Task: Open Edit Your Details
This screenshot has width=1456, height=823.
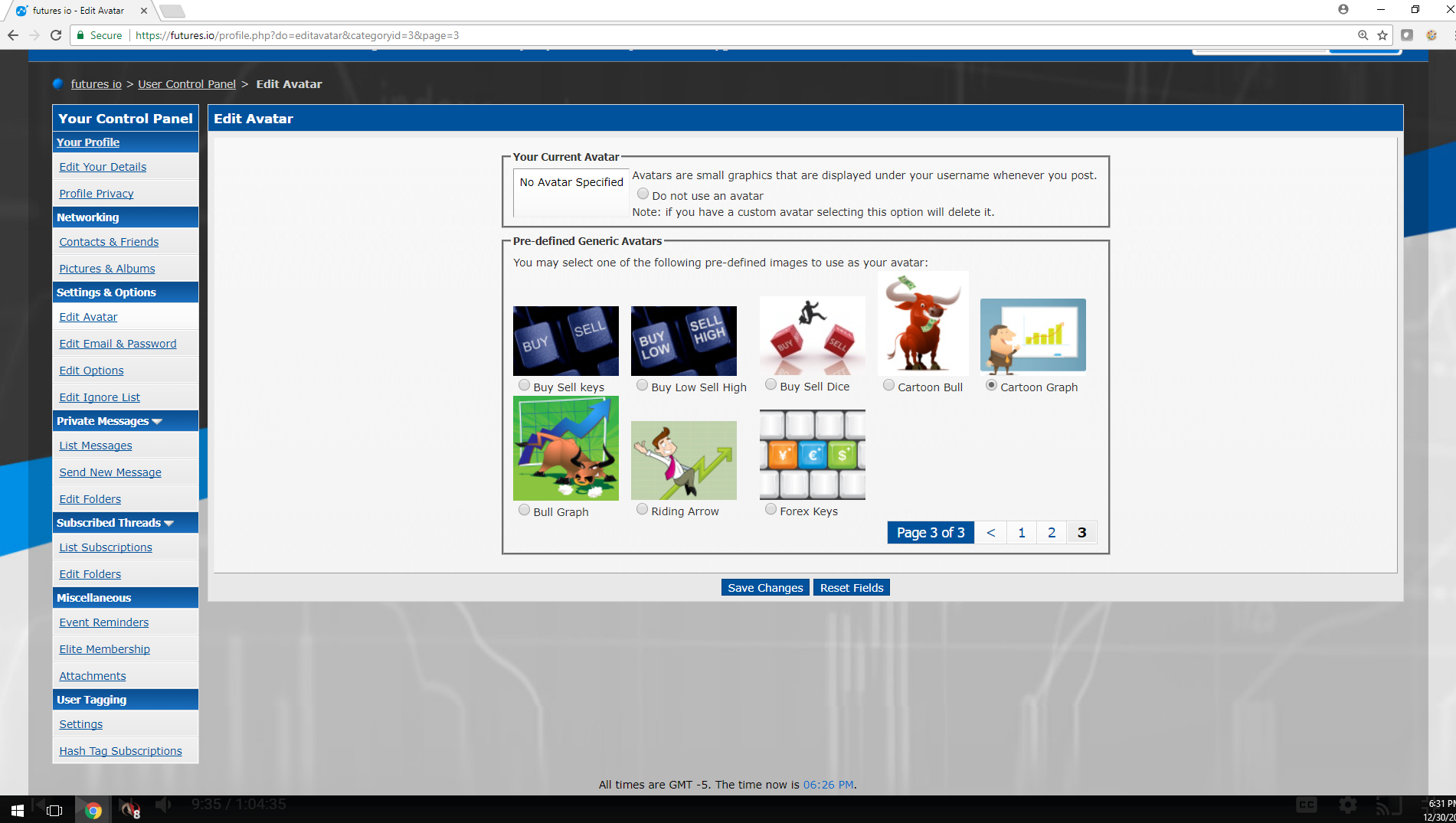Action: (103, 167)
